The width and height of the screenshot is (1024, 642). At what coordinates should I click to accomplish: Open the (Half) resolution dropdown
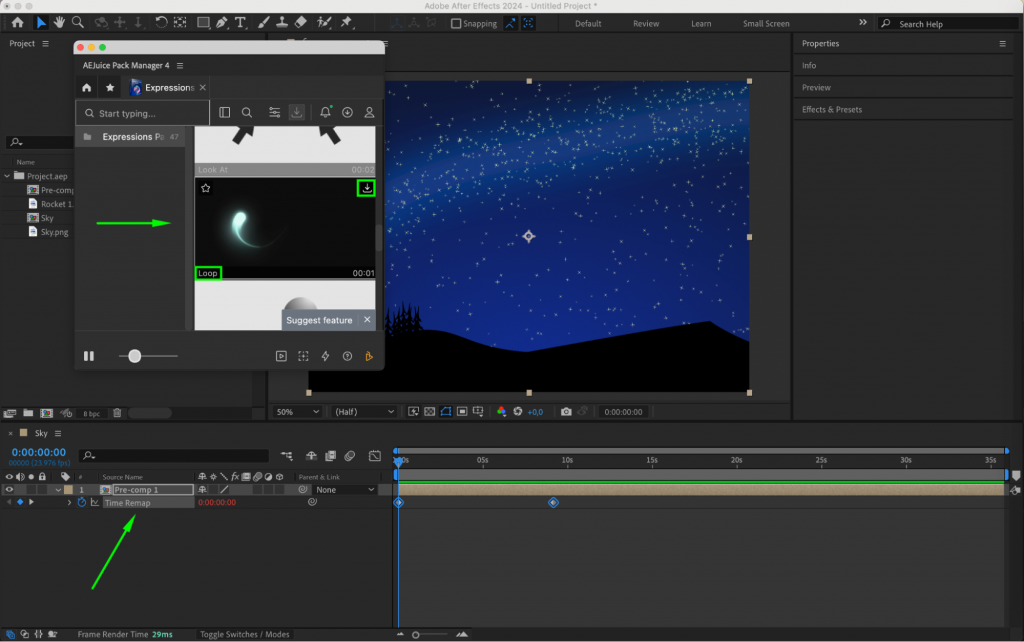tap(363, 411)
